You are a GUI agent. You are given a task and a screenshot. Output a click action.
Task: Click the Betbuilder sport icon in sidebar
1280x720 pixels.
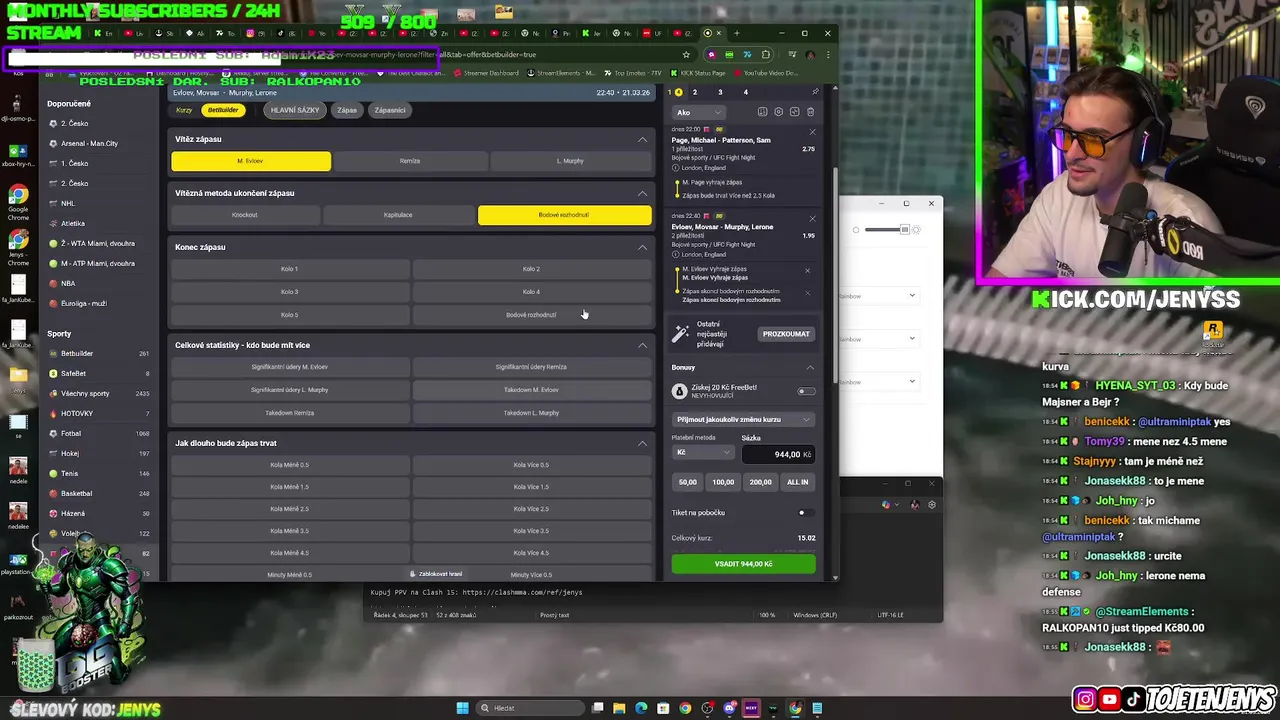coord(53,353)
